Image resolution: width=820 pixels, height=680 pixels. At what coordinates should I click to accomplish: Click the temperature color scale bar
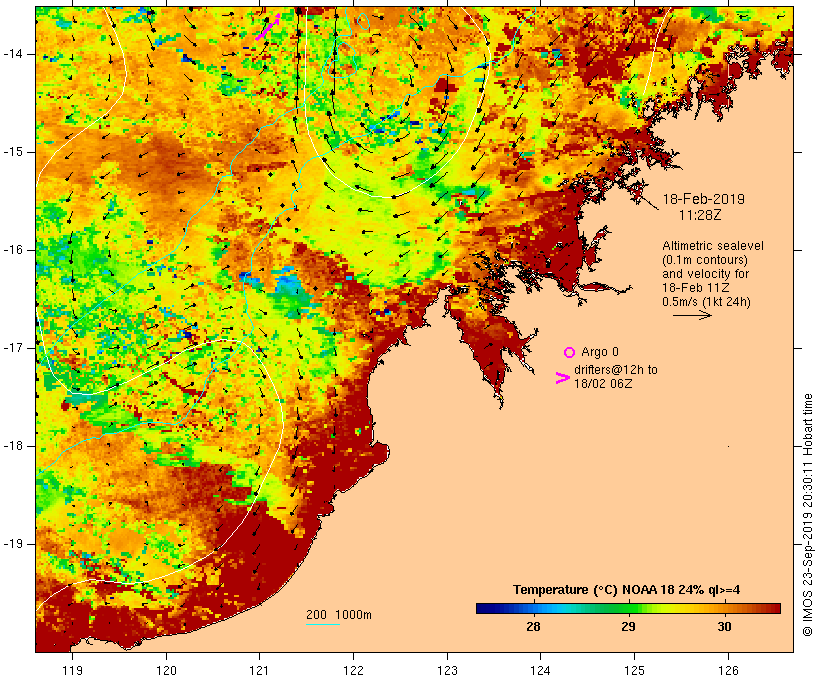pyautogui.click(x=628, y=608)
